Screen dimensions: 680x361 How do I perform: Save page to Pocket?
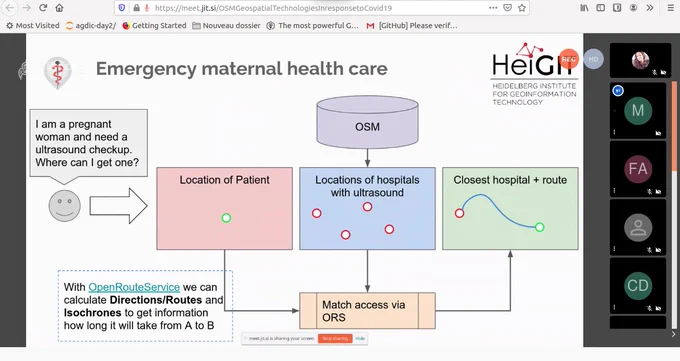tap(507, 8)
